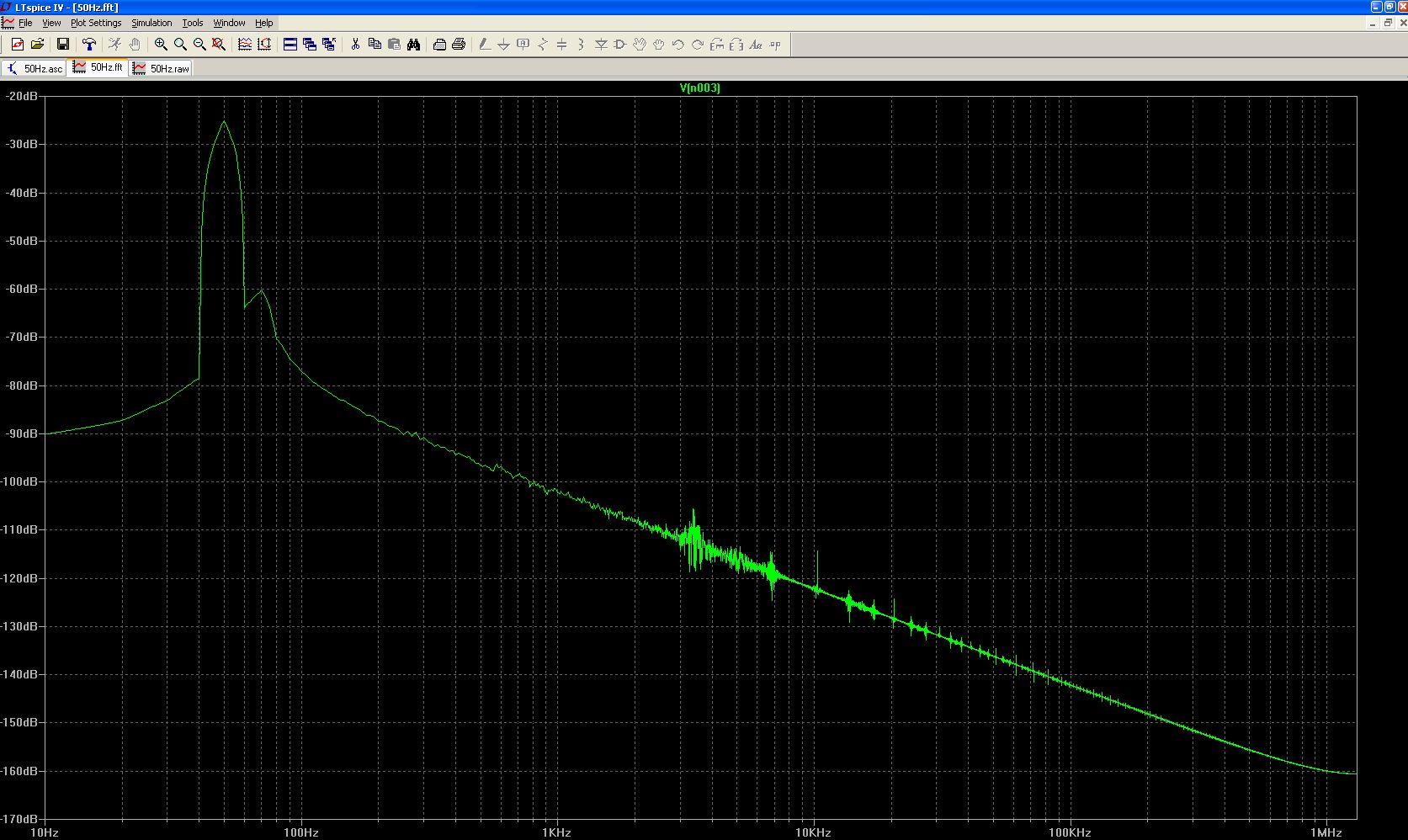
Task: Select the Ground symbol tool
Action: click(x=503, y=45)
